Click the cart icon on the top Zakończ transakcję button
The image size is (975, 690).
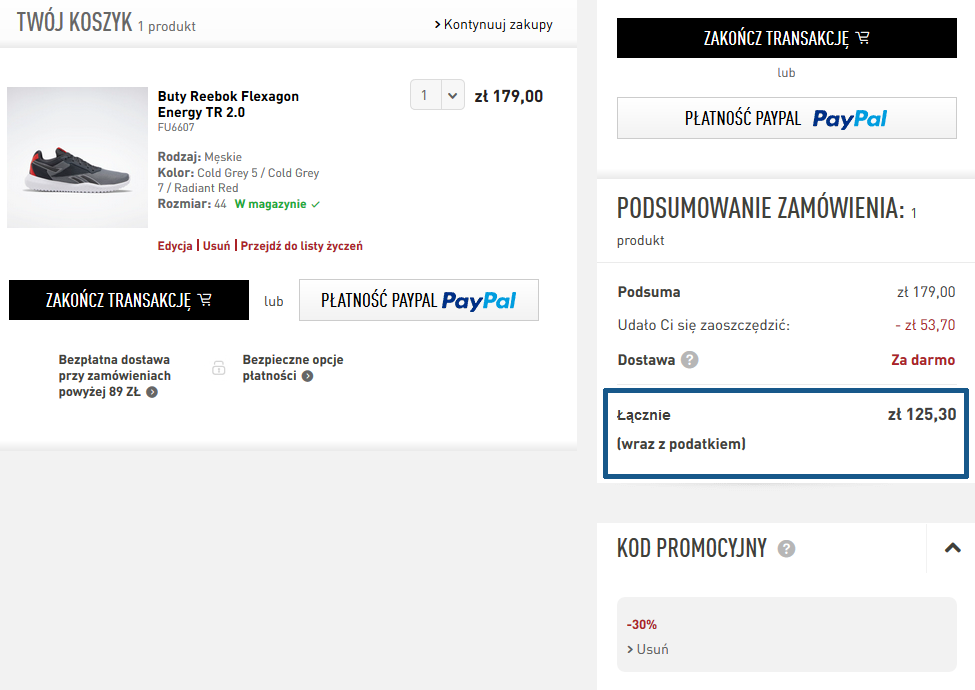tap(862, 38)
